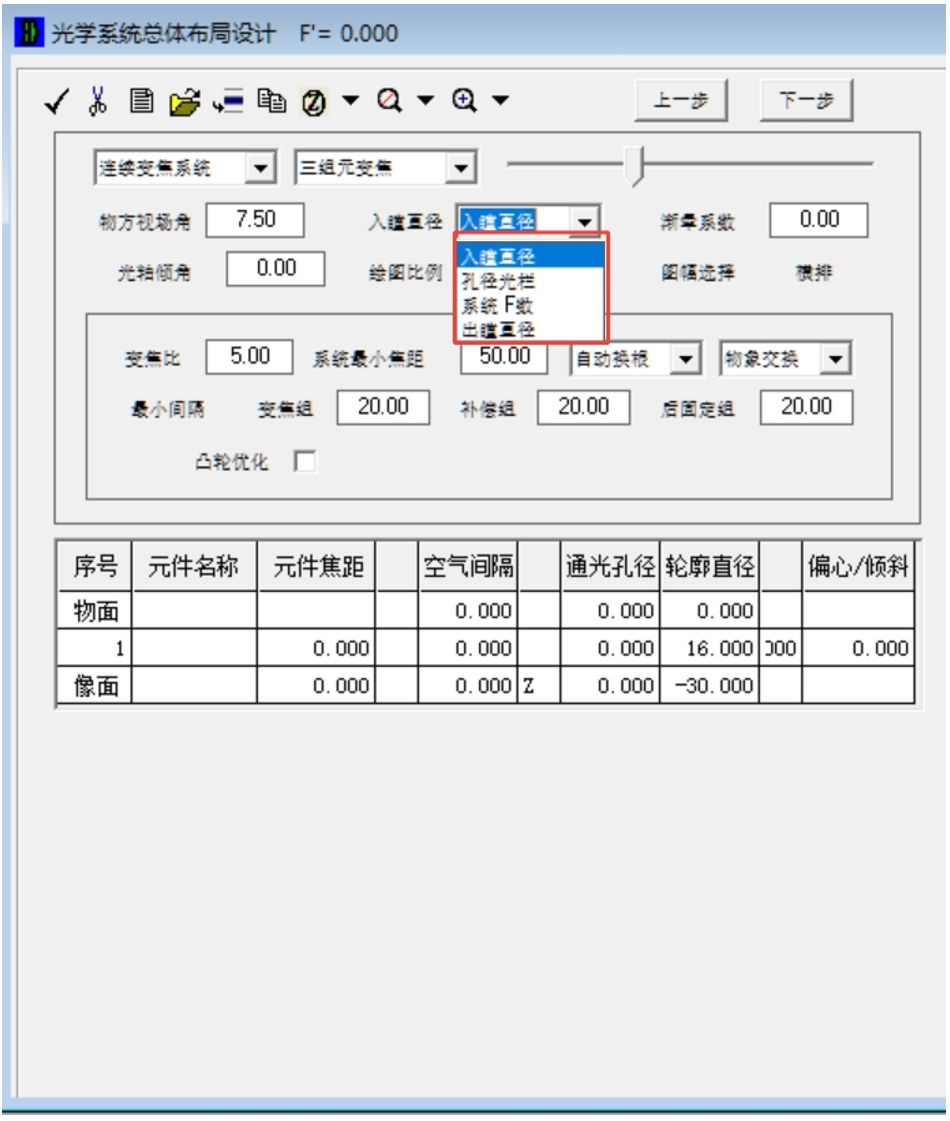Choose 系统 F数 in the dropdown list

(498, 306)
